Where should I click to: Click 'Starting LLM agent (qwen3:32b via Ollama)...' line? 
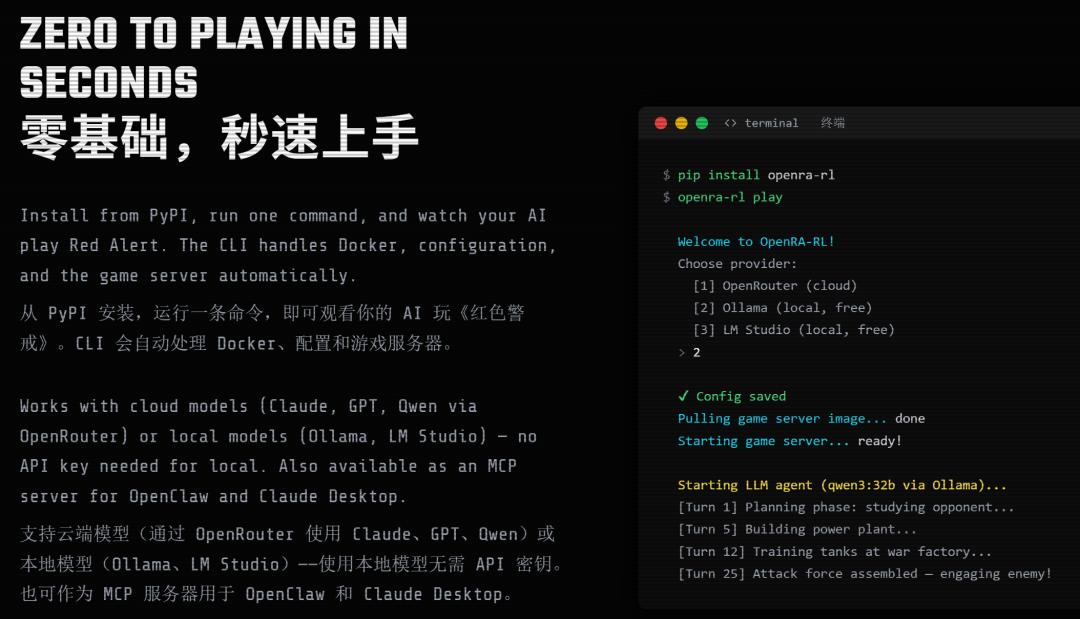tap(842, 485)
